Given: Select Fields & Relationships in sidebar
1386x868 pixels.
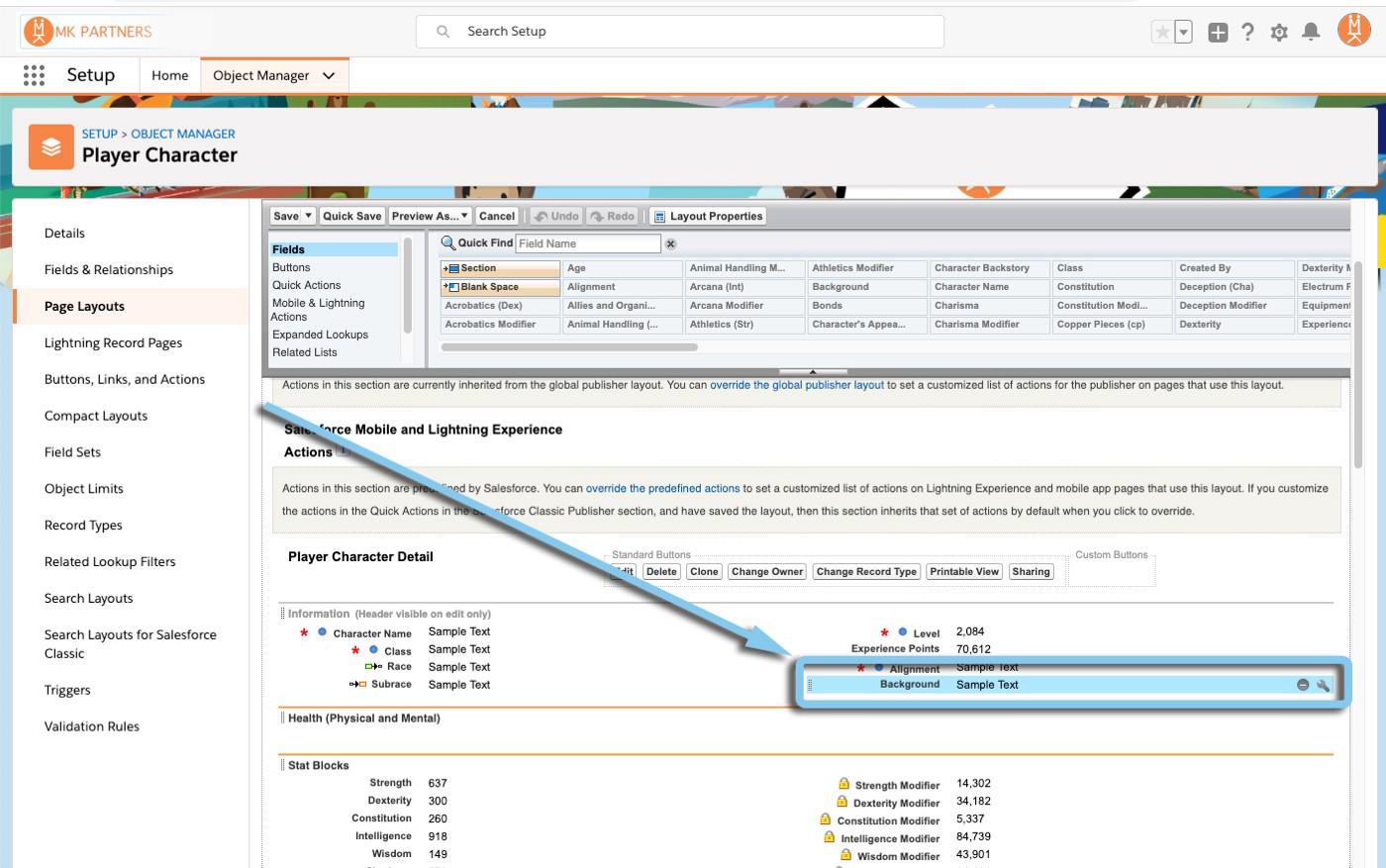Looking at the screenshot, I should [x=109, y=269].
